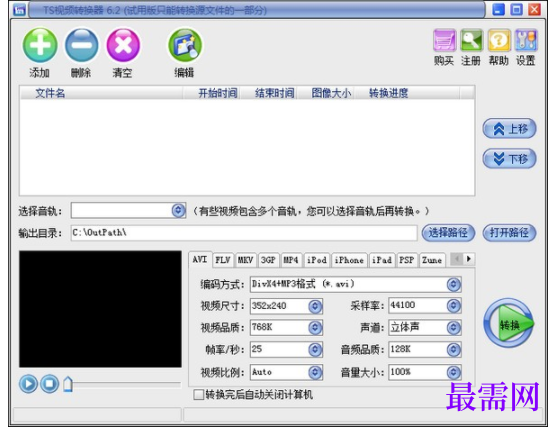The width and height of the screenshot is (558, 428).
Task: Move selected file down with 下移 button
Action: [x=509, y=159]
